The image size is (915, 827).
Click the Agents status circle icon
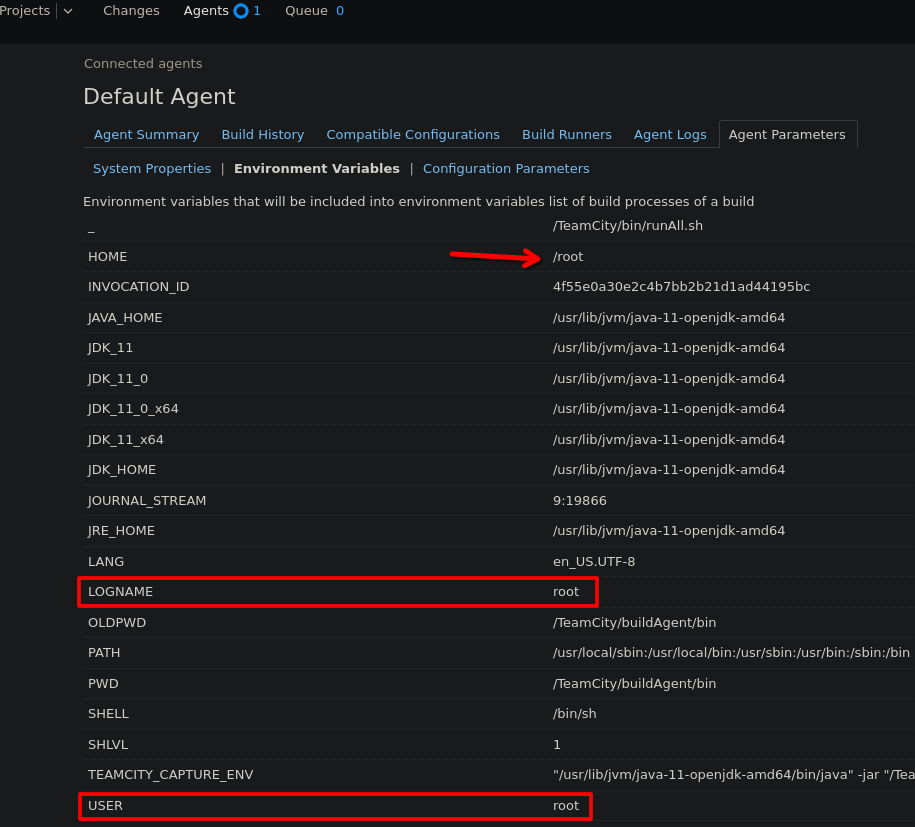240,11
